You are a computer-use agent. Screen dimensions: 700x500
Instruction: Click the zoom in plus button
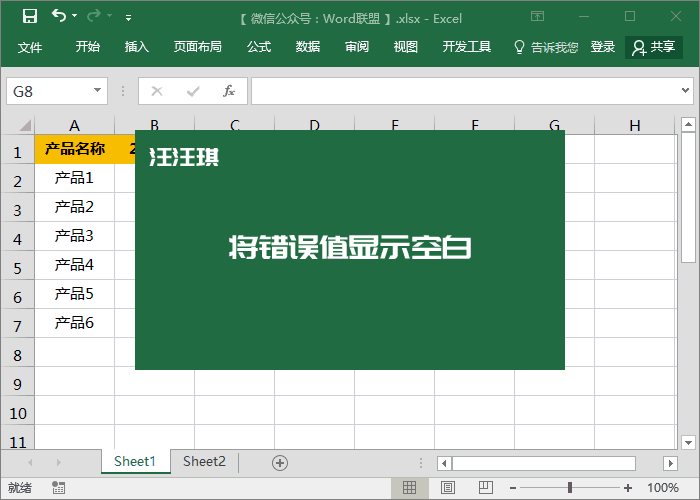click(628, 488)
